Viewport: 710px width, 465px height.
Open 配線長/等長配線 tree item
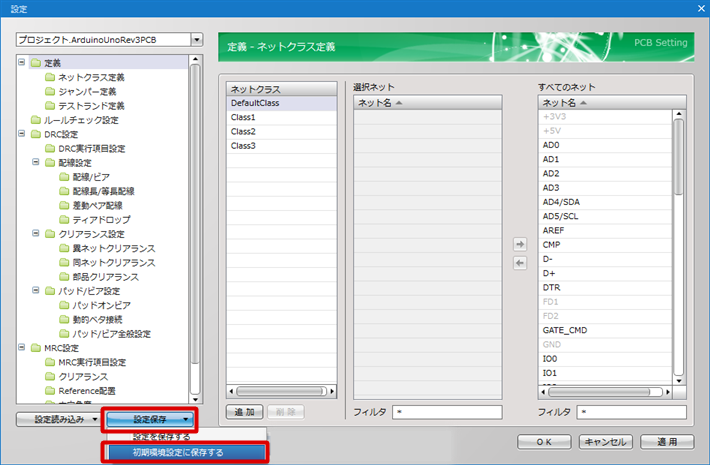[x=103, y=191]
